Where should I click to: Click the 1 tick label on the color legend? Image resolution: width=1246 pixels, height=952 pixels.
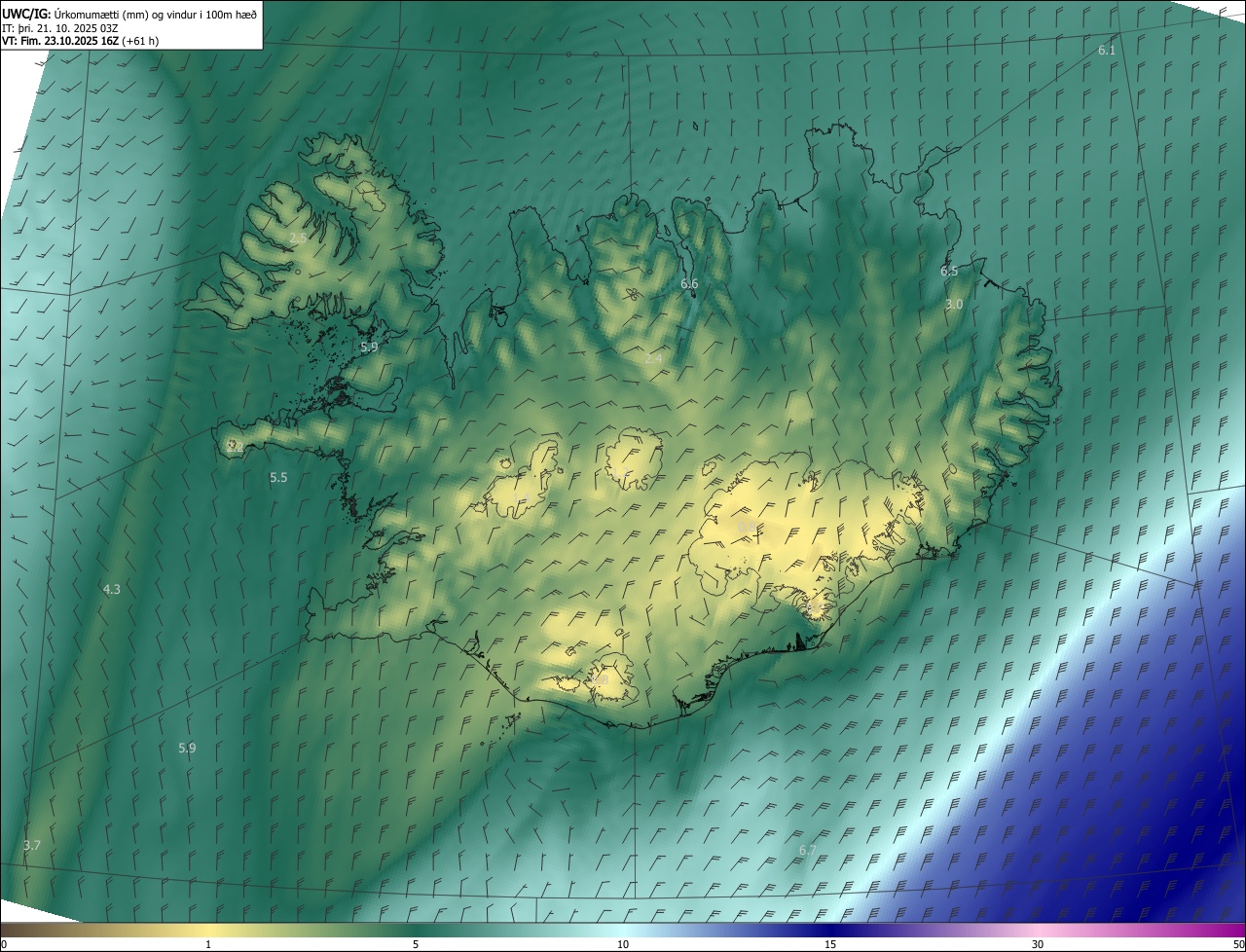[x=208, y=944]
